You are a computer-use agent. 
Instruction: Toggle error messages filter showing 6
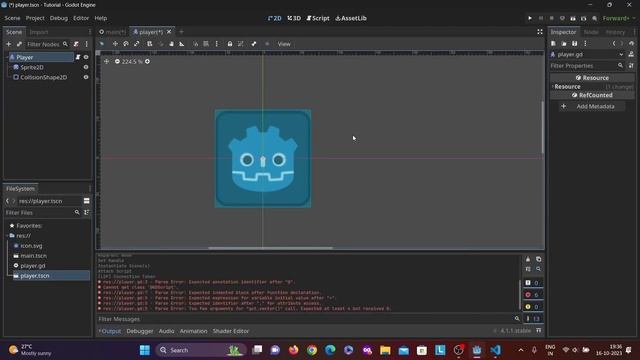click(x=533, y=295)
